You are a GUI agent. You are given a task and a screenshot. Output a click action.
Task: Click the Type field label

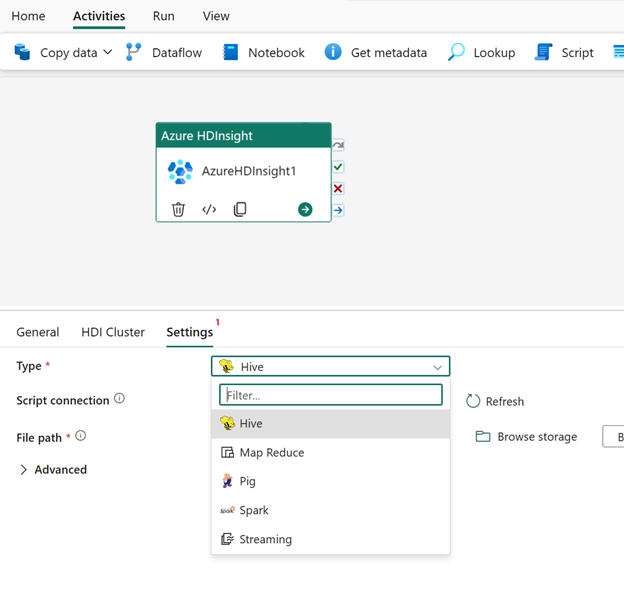[x=29, y=366]
